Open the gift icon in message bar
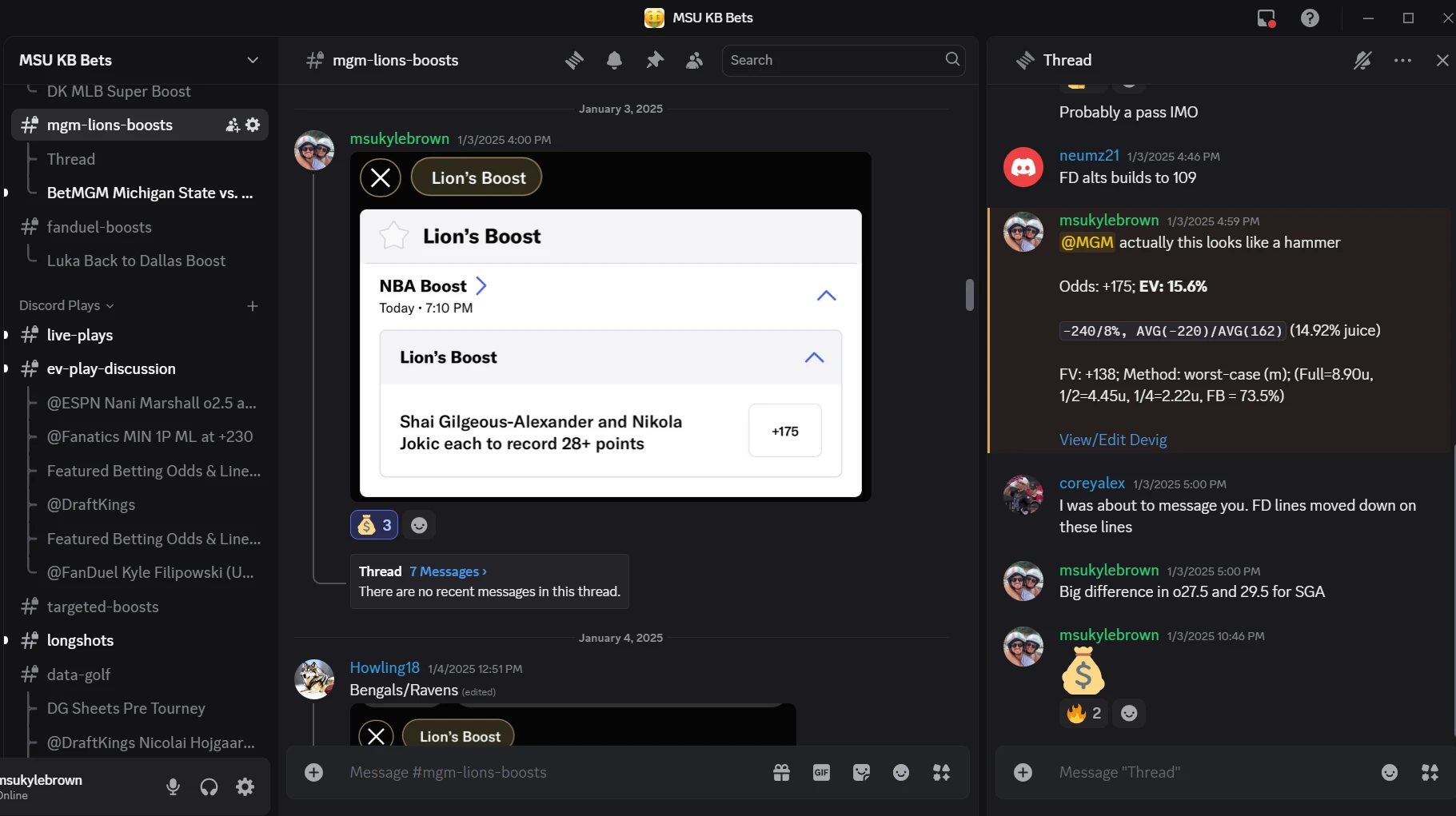Viewport: 1456px width, 816px height. pyautogui.click(x=781, y=772)
